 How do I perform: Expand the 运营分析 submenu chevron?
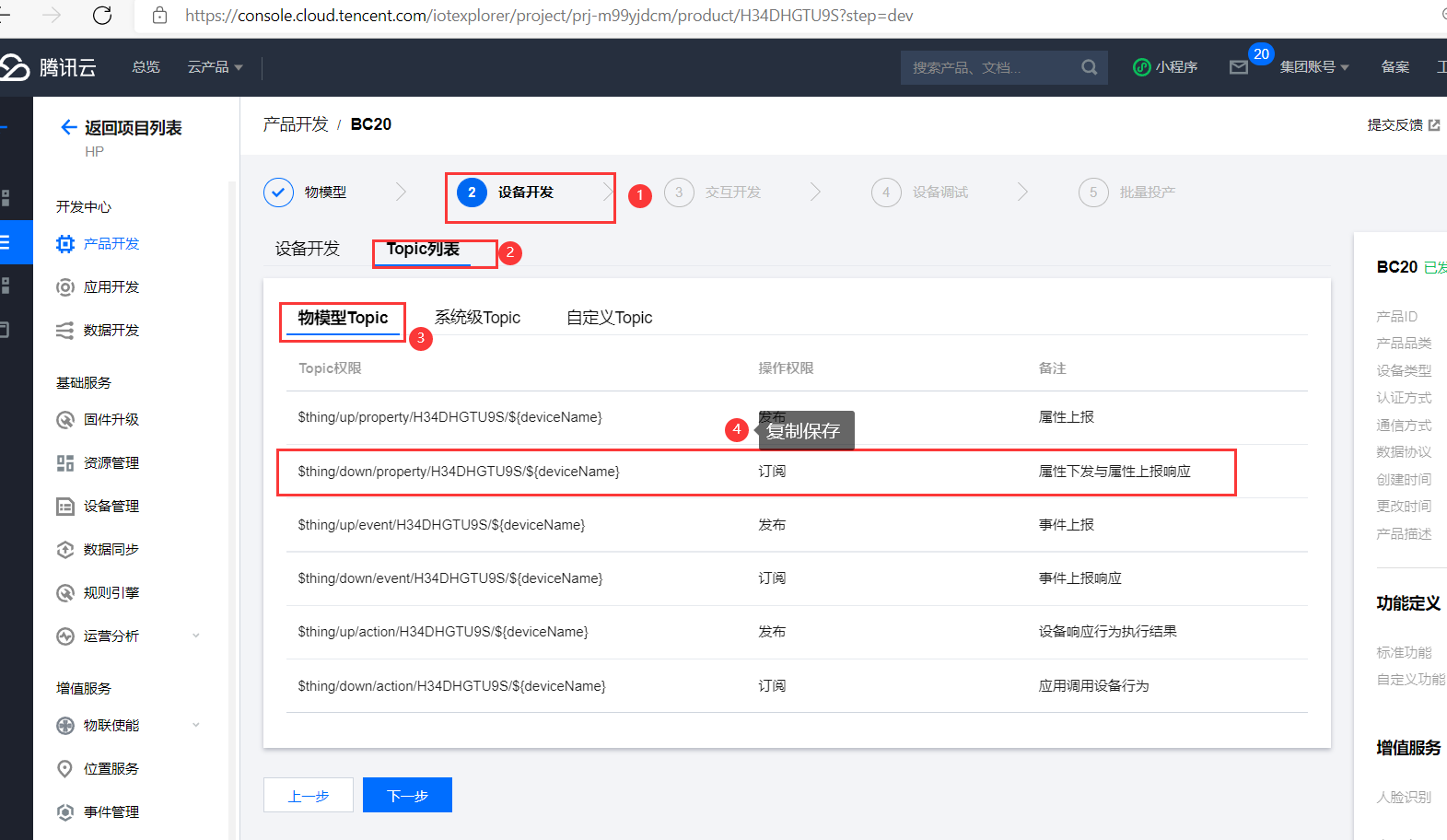[196, 636]
